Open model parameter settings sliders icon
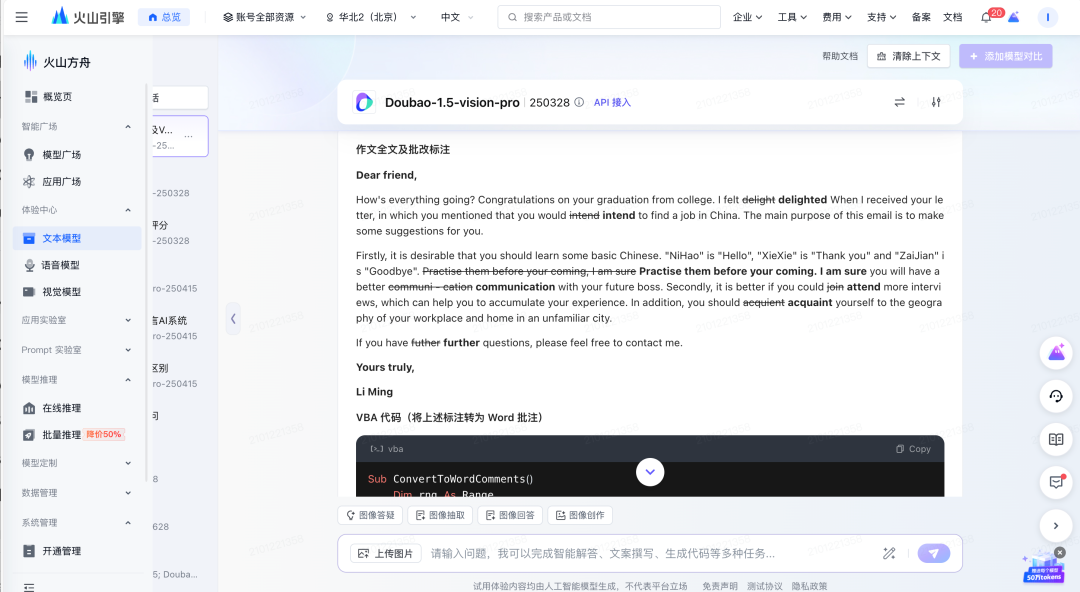The width and height of the screenshot is (1080, 592). (936, 102)
